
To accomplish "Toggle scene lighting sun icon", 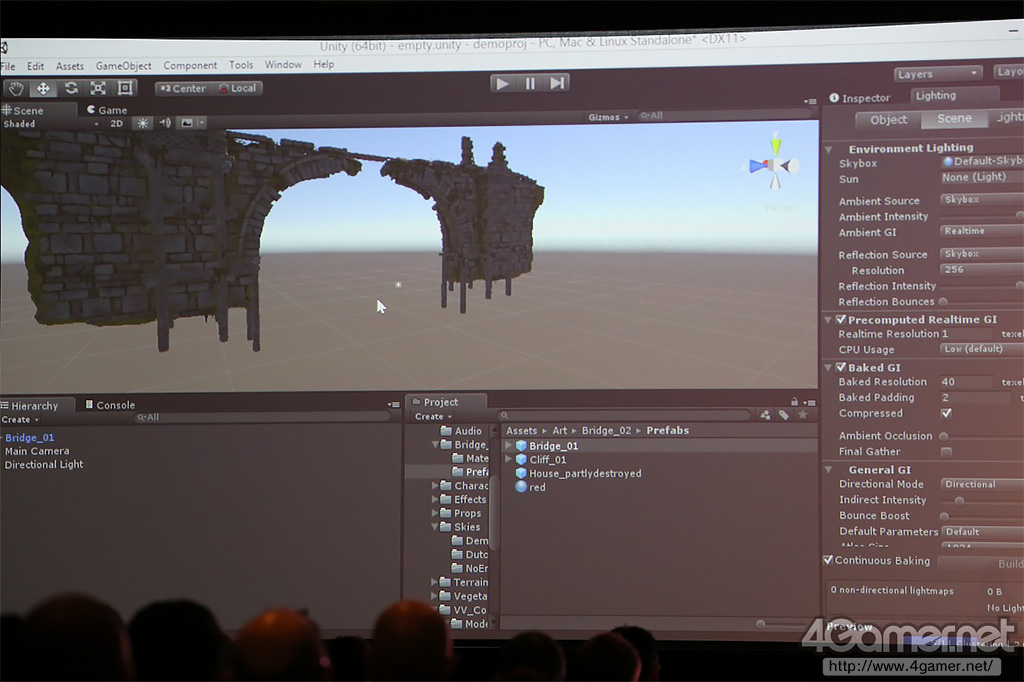I will click(x=143, y=123).
